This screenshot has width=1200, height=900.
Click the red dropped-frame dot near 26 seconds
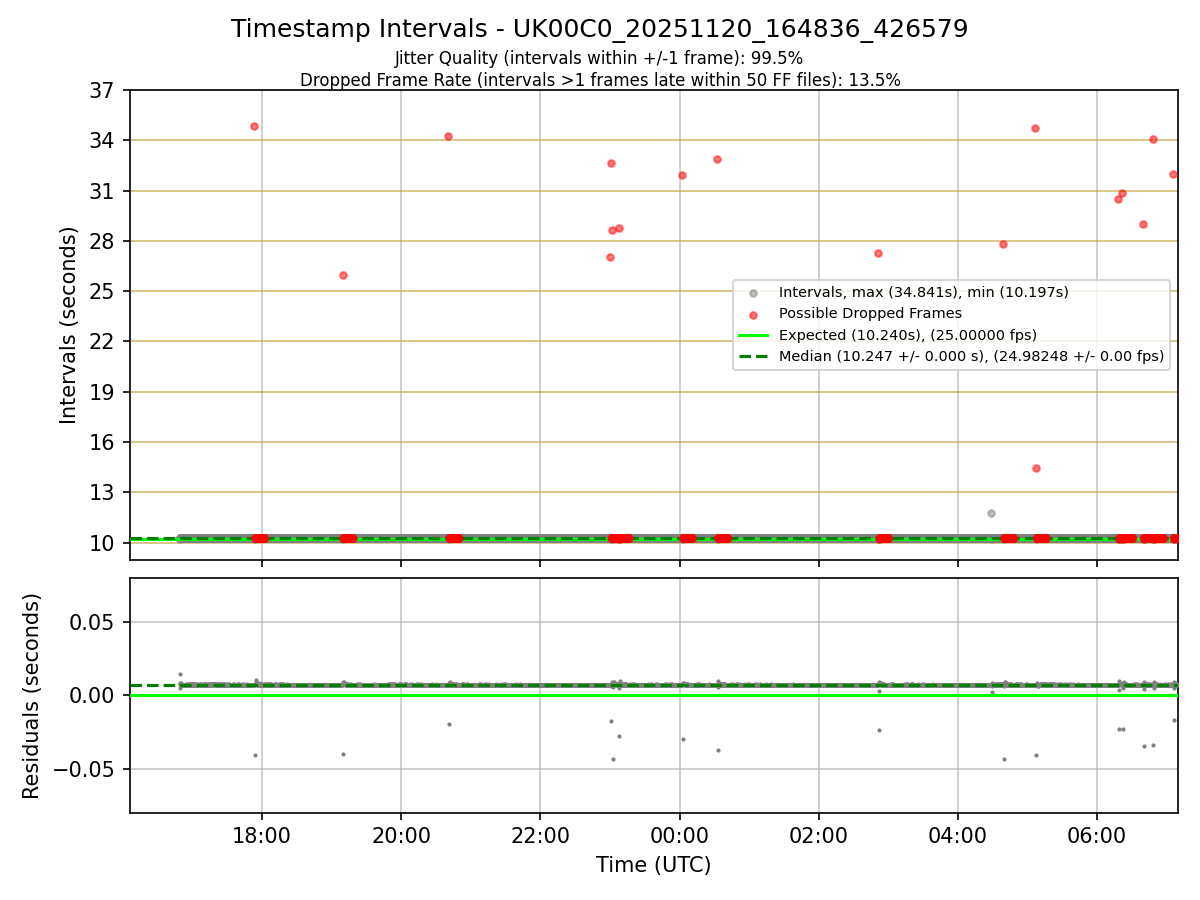point(343,275)
